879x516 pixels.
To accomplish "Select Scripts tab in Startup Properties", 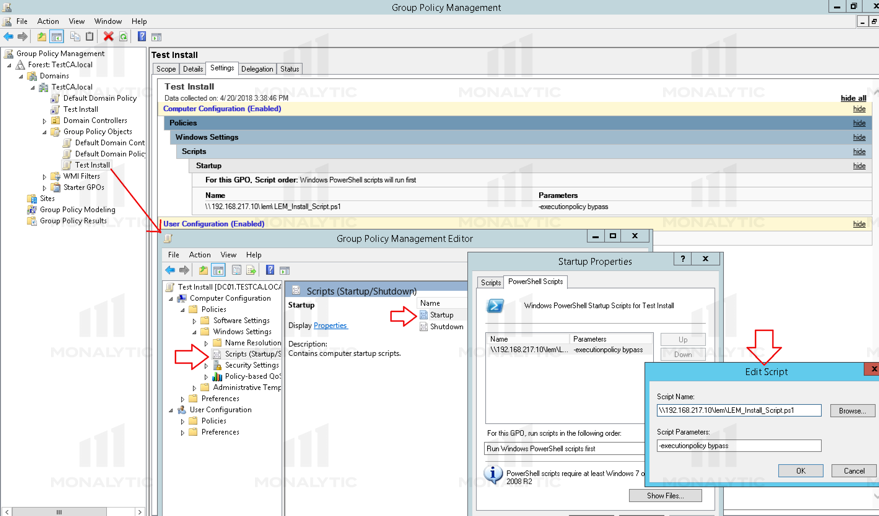I will (491, 282).
